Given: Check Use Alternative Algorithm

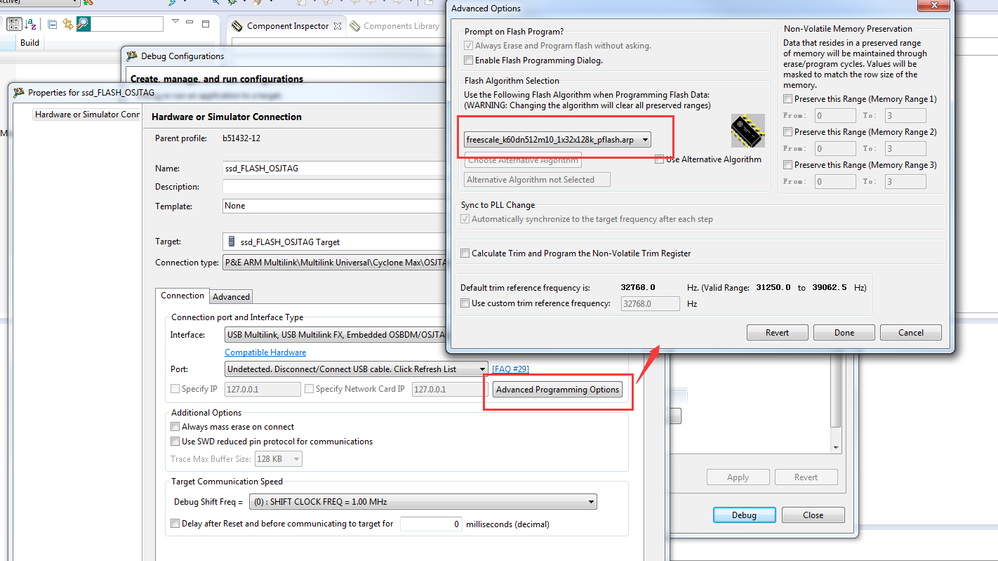Looking at the screenshot, I should coord(659,159).
